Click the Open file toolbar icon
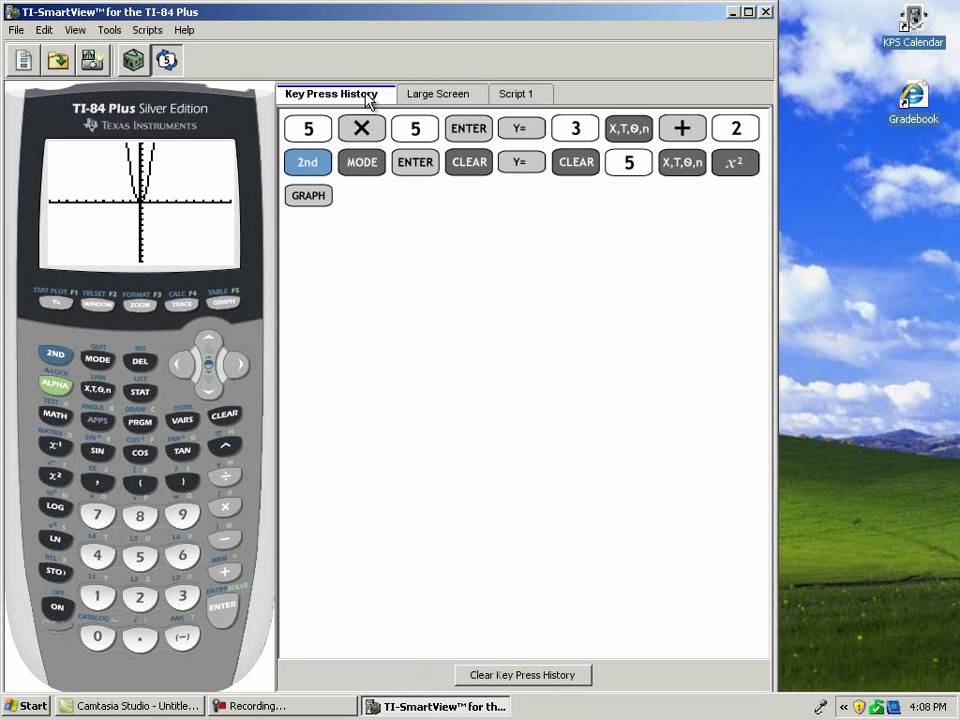The height and width of the screenshot is (720, 960). [x=58, y=60]
